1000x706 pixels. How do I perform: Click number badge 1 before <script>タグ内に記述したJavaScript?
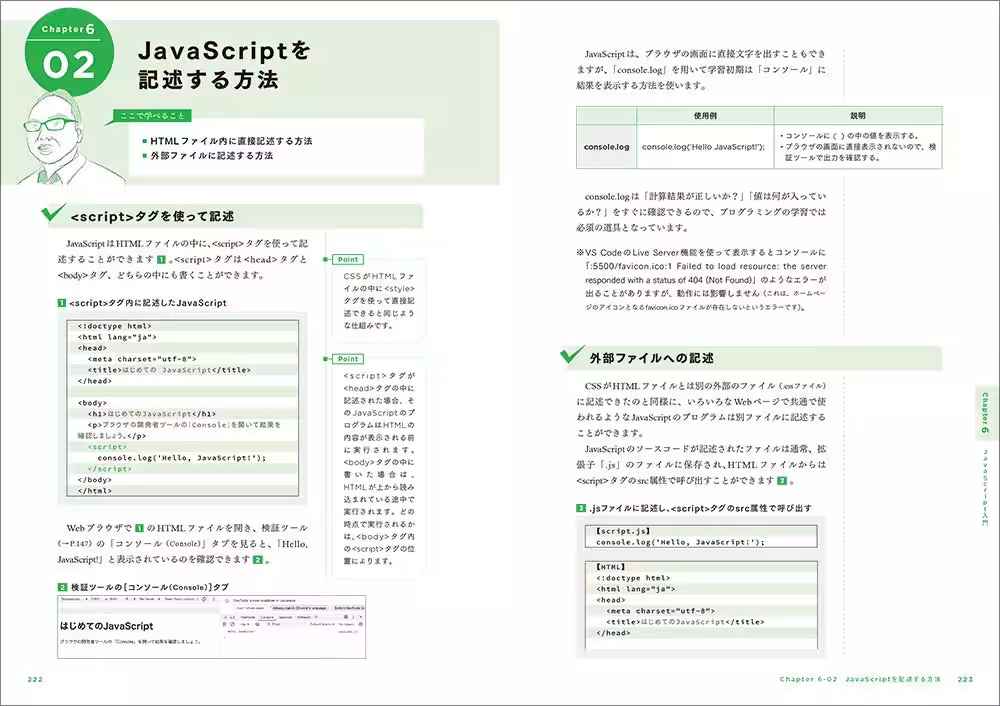click(x=62, y=302)
